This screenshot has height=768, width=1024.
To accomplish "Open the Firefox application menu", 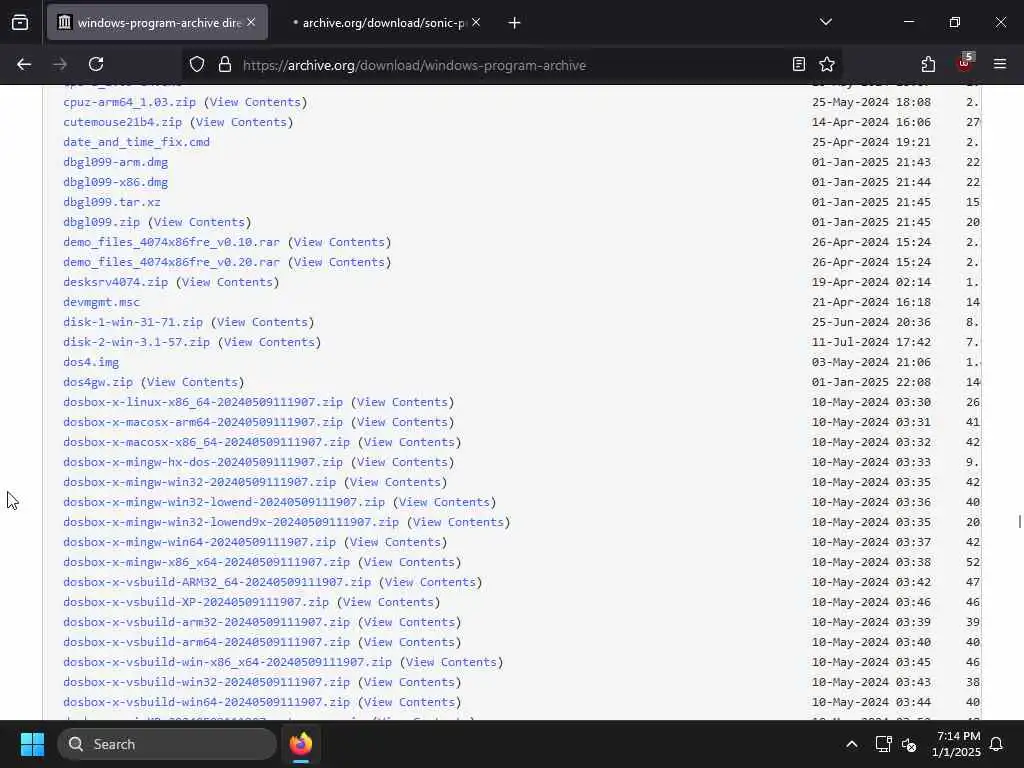I will tap(1000, 64).
